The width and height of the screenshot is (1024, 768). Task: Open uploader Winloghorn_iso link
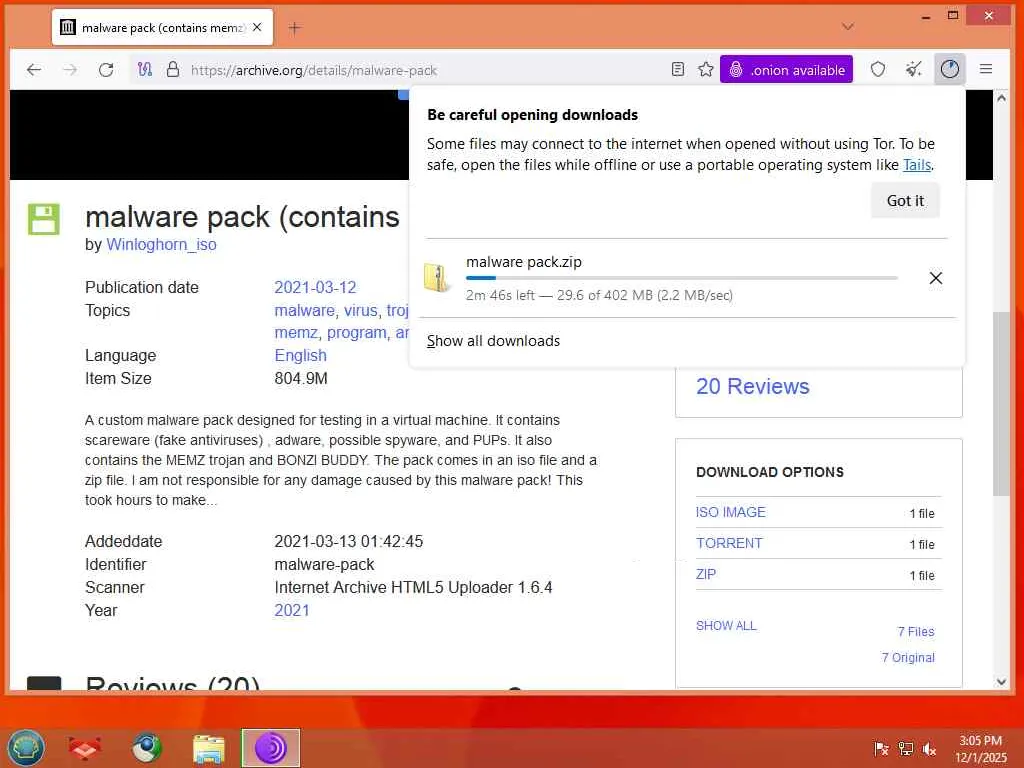click(161, 244)
